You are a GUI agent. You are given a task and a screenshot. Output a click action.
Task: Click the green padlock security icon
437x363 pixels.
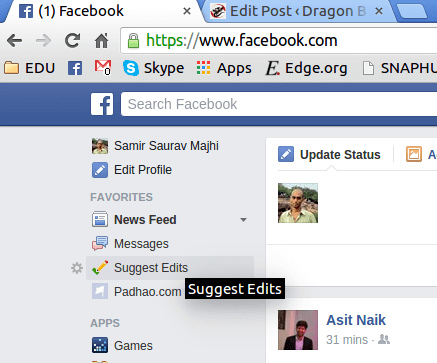[x=133, y=41]
